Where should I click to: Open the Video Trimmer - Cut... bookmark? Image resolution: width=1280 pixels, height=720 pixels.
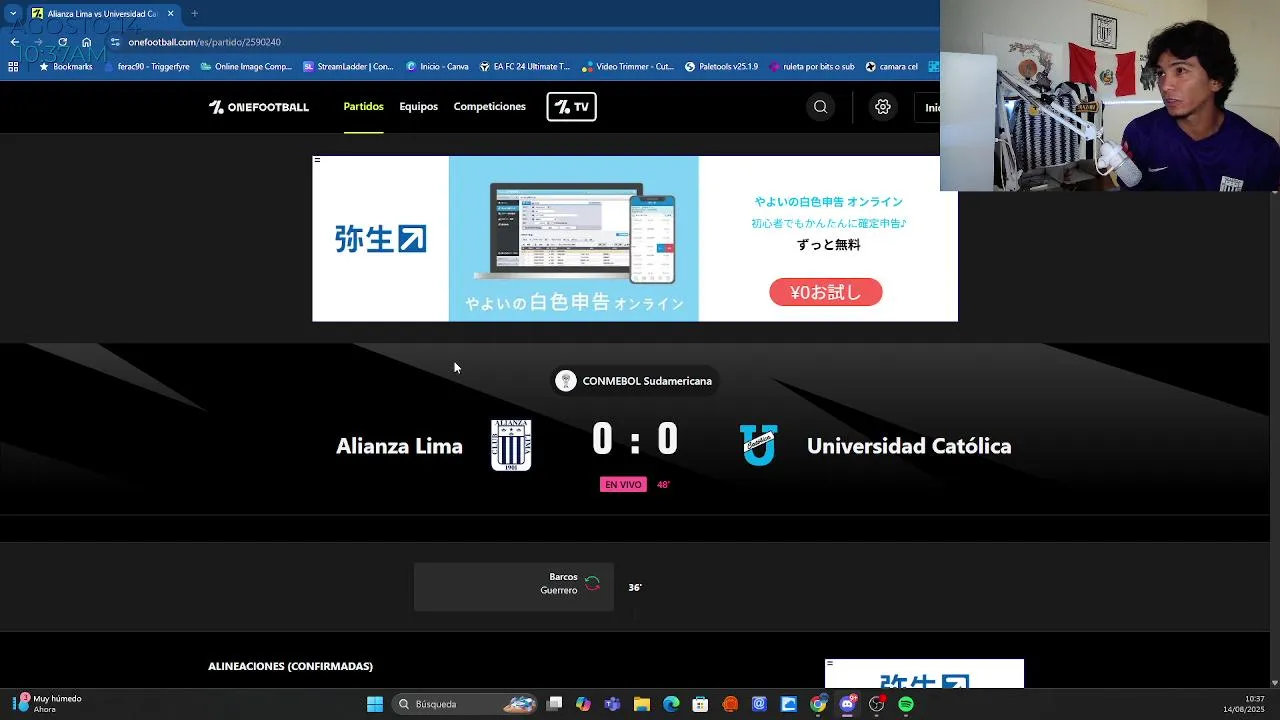pyautogui.click(x=628, y=67)
